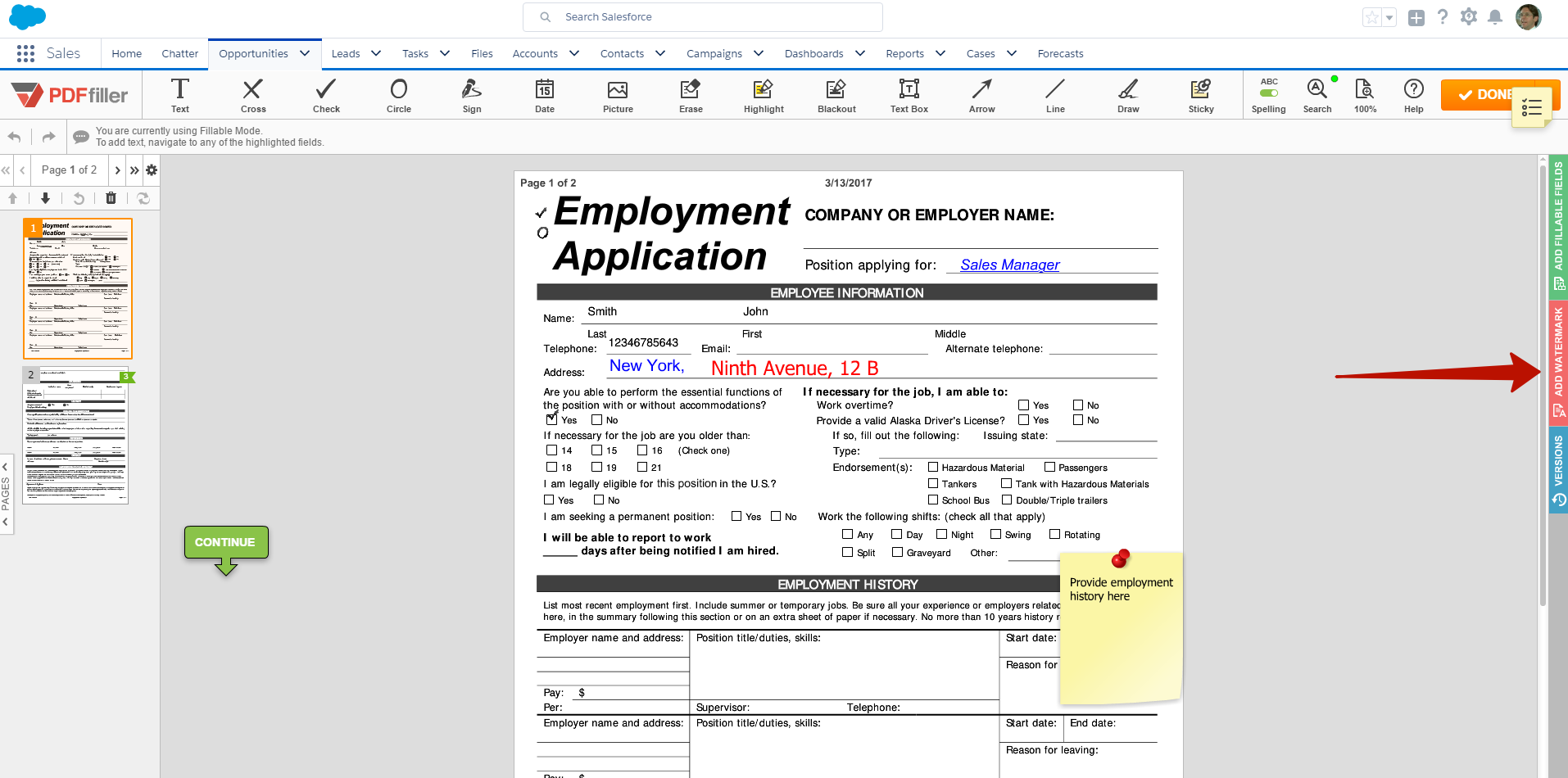Viewport: 1568px width, 778px height.
Task: Open the Files tab
Action: point(482,53)
